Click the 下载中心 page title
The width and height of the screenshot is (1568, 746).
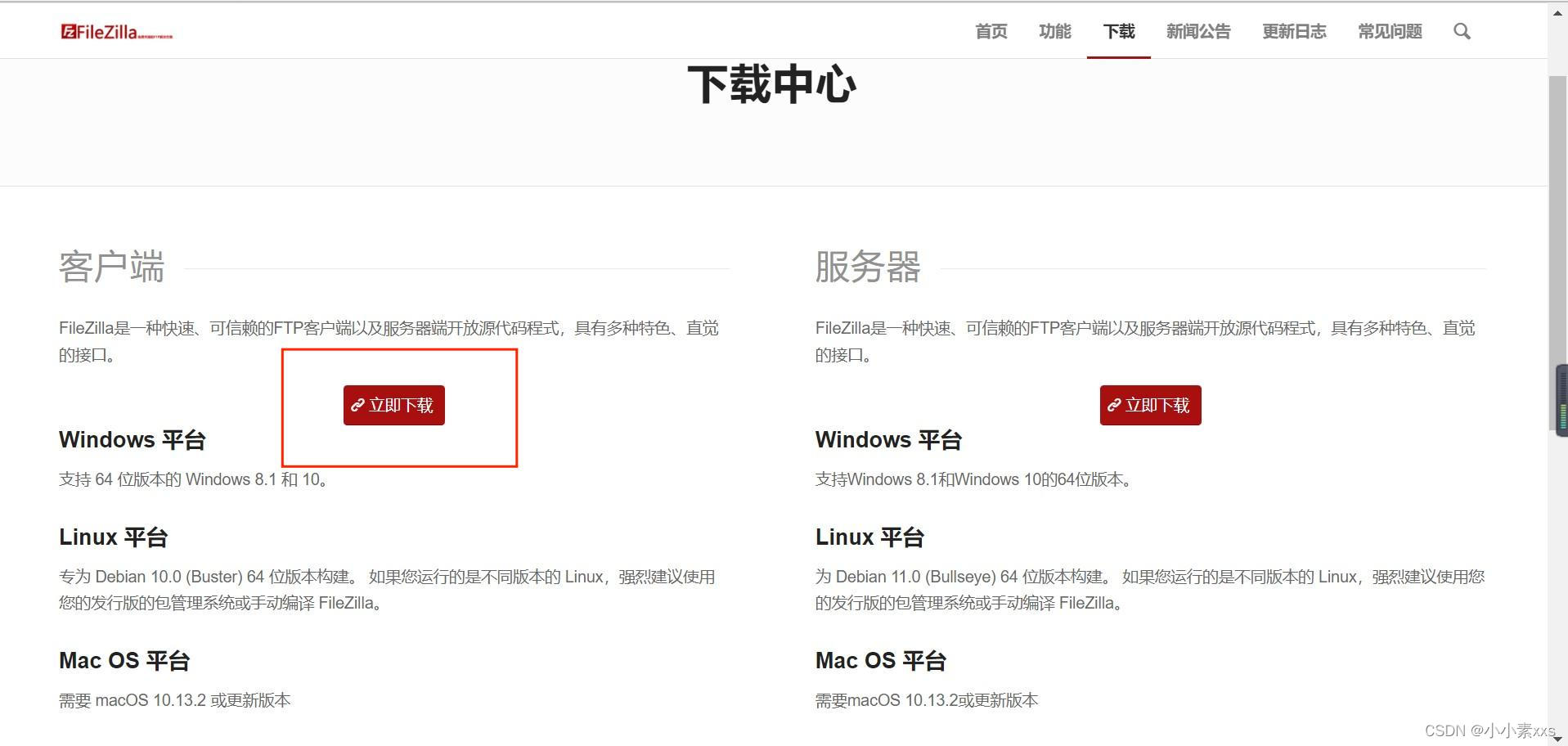[772, 84]
